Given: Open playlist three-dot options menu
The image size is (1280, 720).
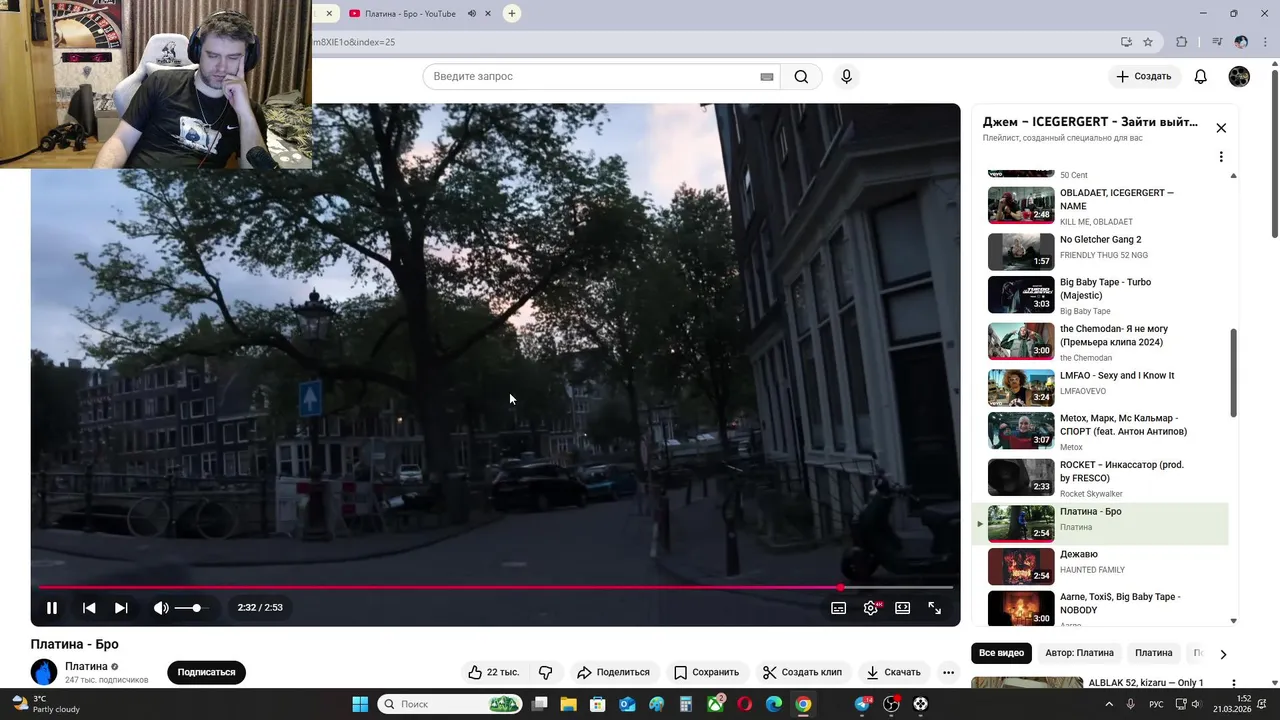Looking at the screenshot, I should pos(1221,157).
